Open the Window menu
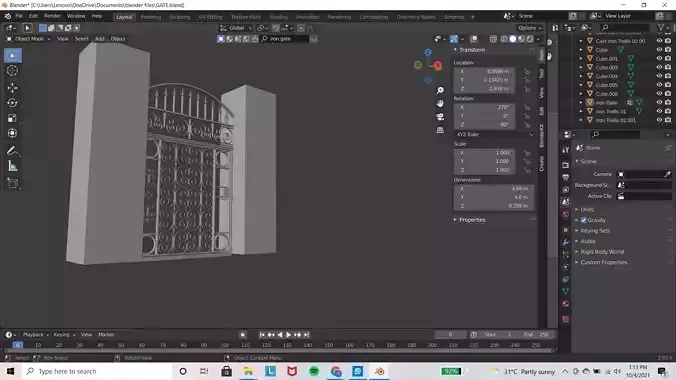 point(76,16)
